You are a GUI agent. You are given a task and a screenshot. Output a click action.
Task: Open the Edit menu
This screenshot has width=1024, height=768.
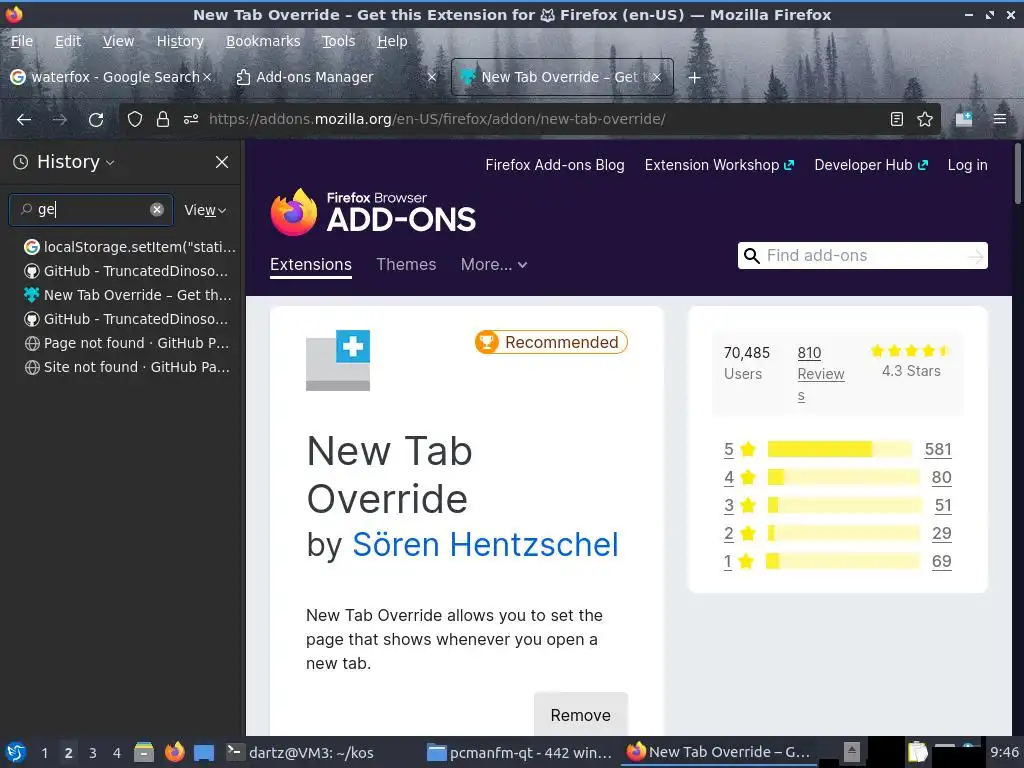pos(68,41)
